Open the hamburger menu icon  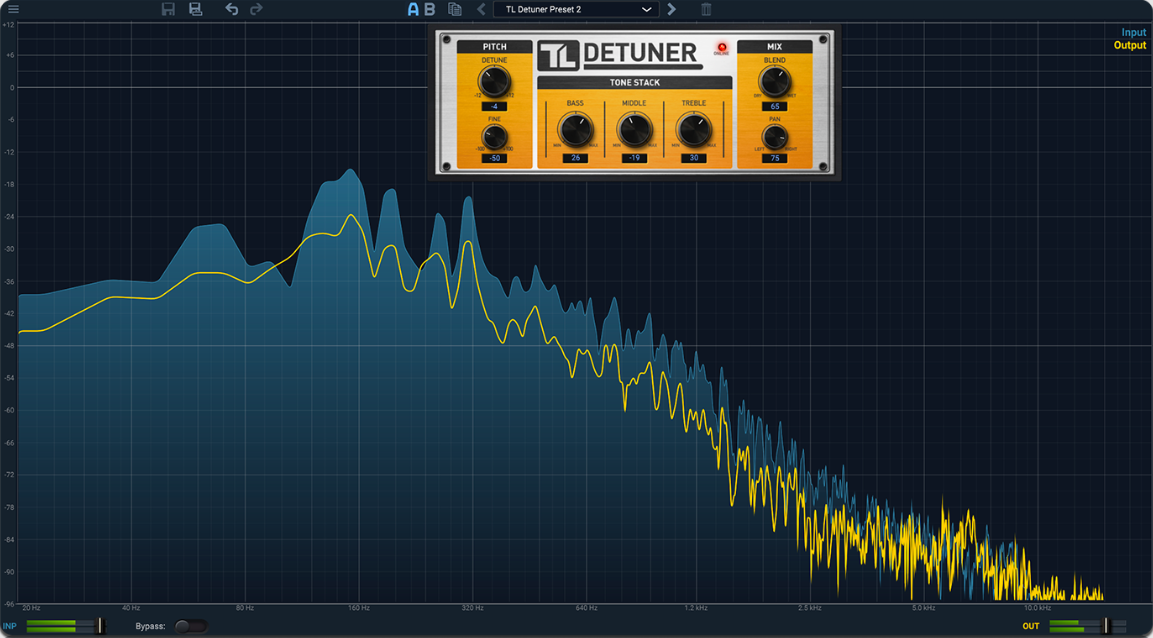14,10
